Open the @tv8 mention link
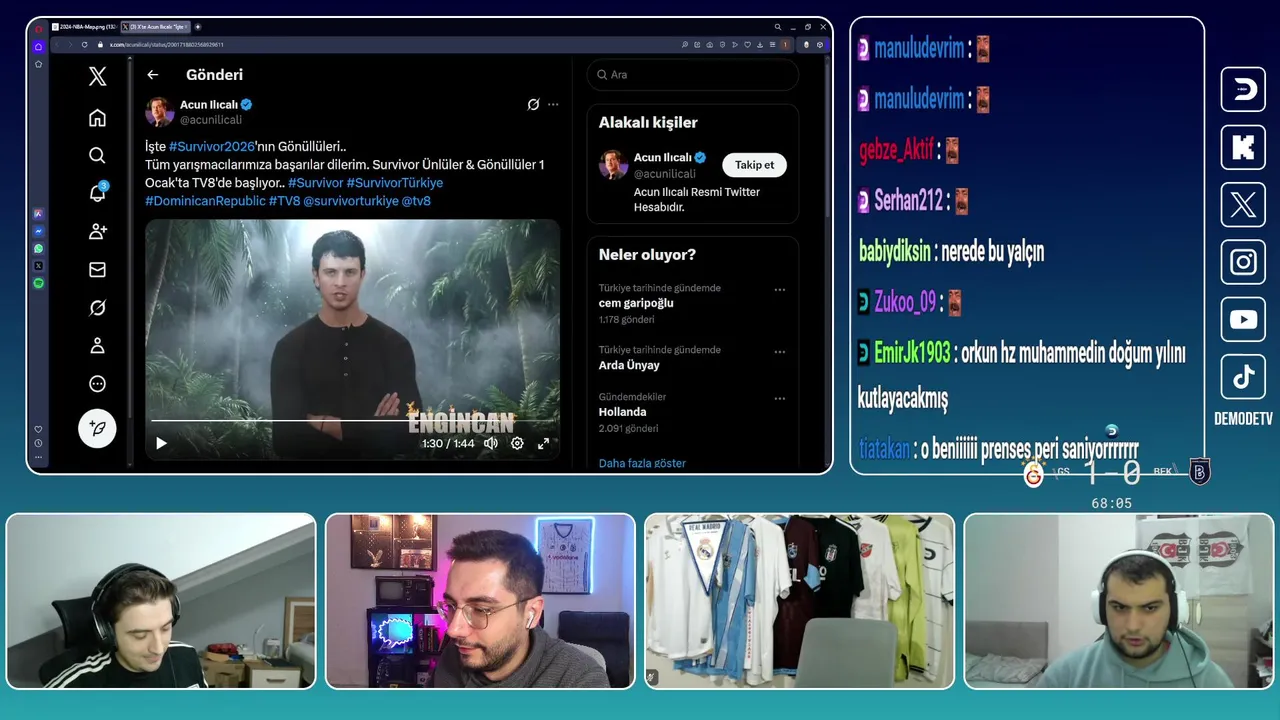1280x720 pixels. (x=416, y=201)
